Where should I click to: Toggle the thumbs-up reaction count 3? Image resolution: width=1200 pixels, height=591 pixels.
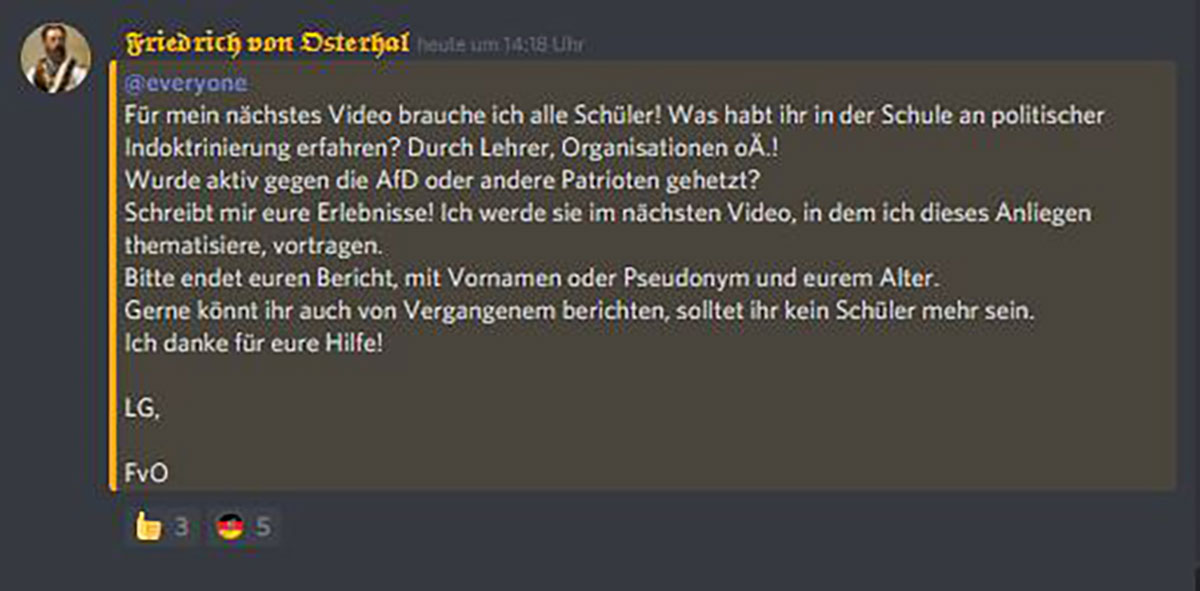[x=181, y=527]
